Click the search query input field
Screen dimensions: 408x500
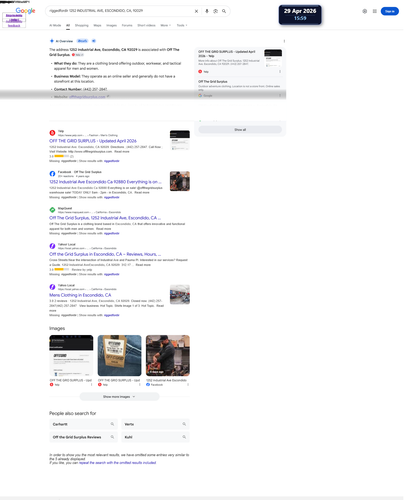pyautogui.click(x=120, y=11)
